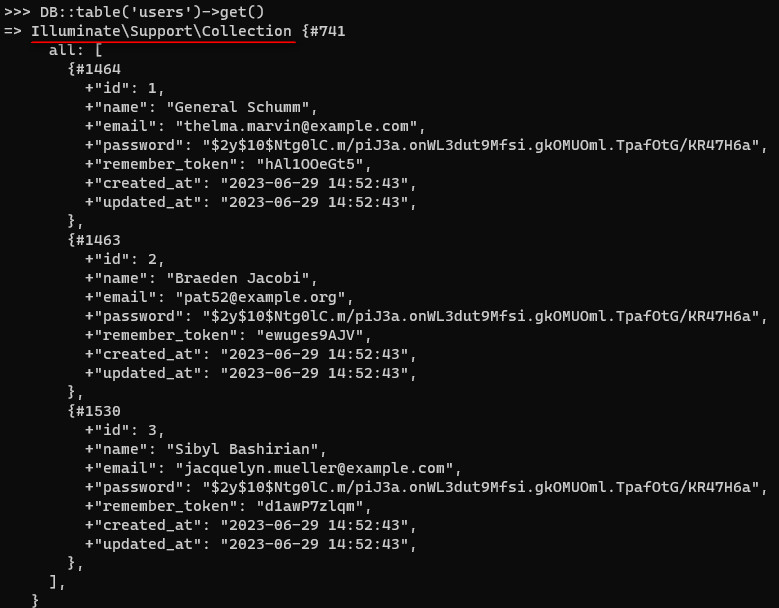Click the remember_token value ewuges9AJV

click(310, 335)
